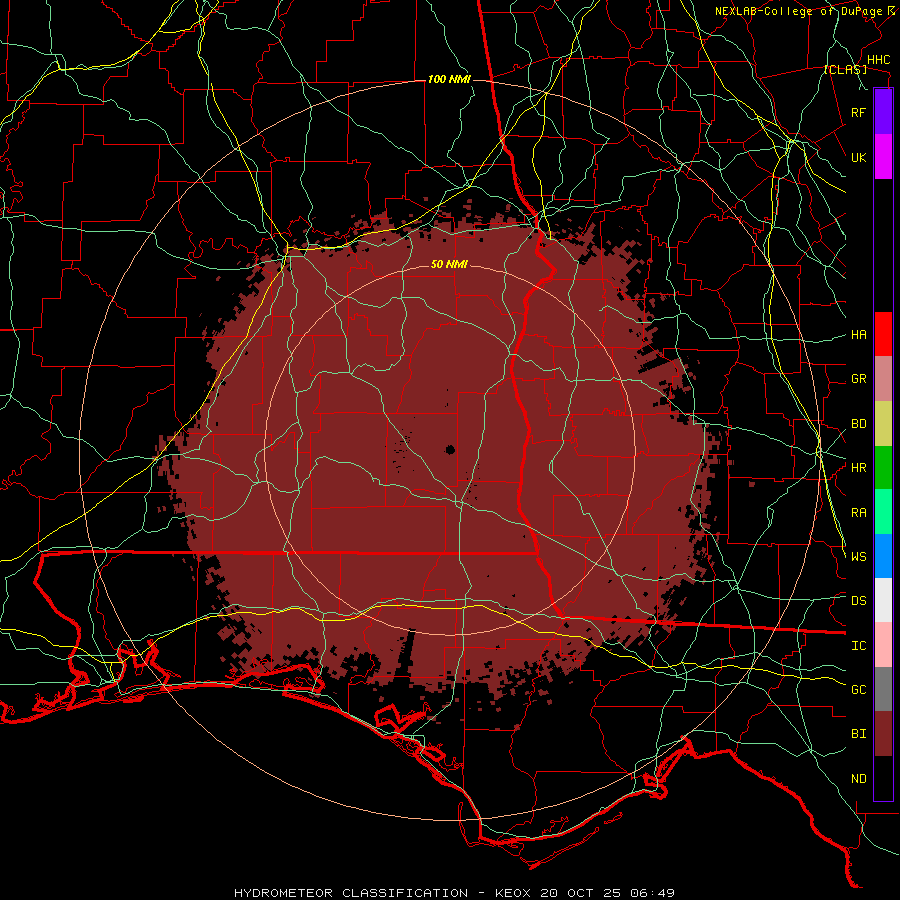Image resolution: width=900 pixels, height=900 pixels.
Task: Click the IC light pink legend swatch
Action: pyautogui.click(x=883, y=645)
